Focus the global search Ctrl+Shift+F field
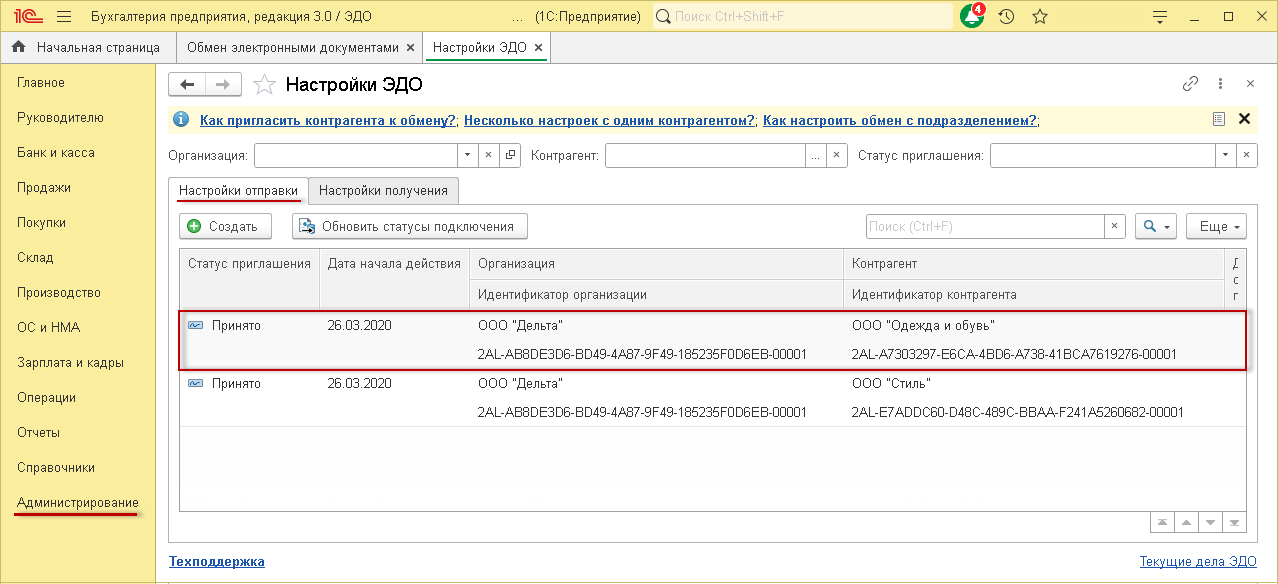This screenshot has width=1278, height=584. 803,16
